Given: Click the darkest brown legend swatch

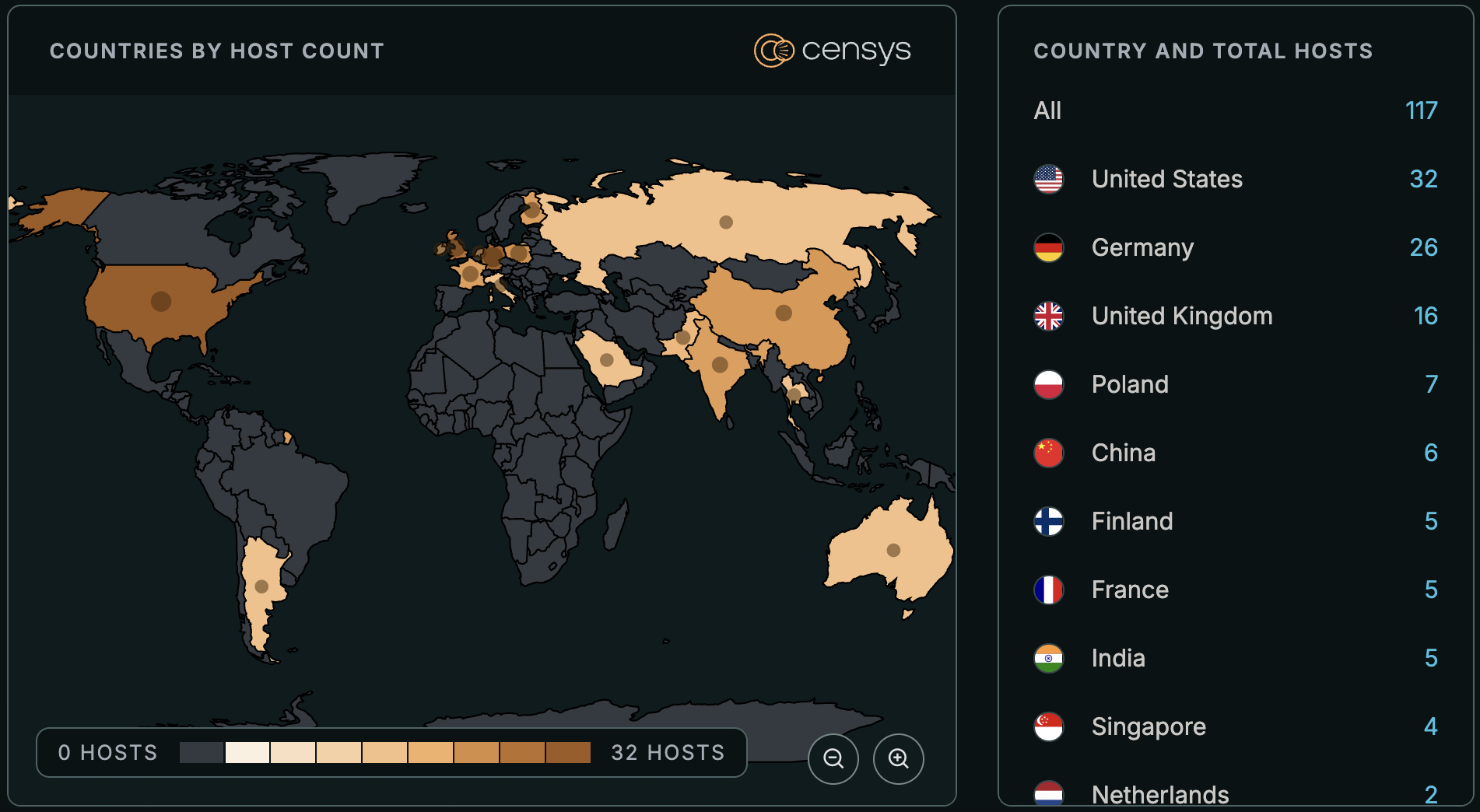Looking at the screenshot, I should (x=569, y=753).
